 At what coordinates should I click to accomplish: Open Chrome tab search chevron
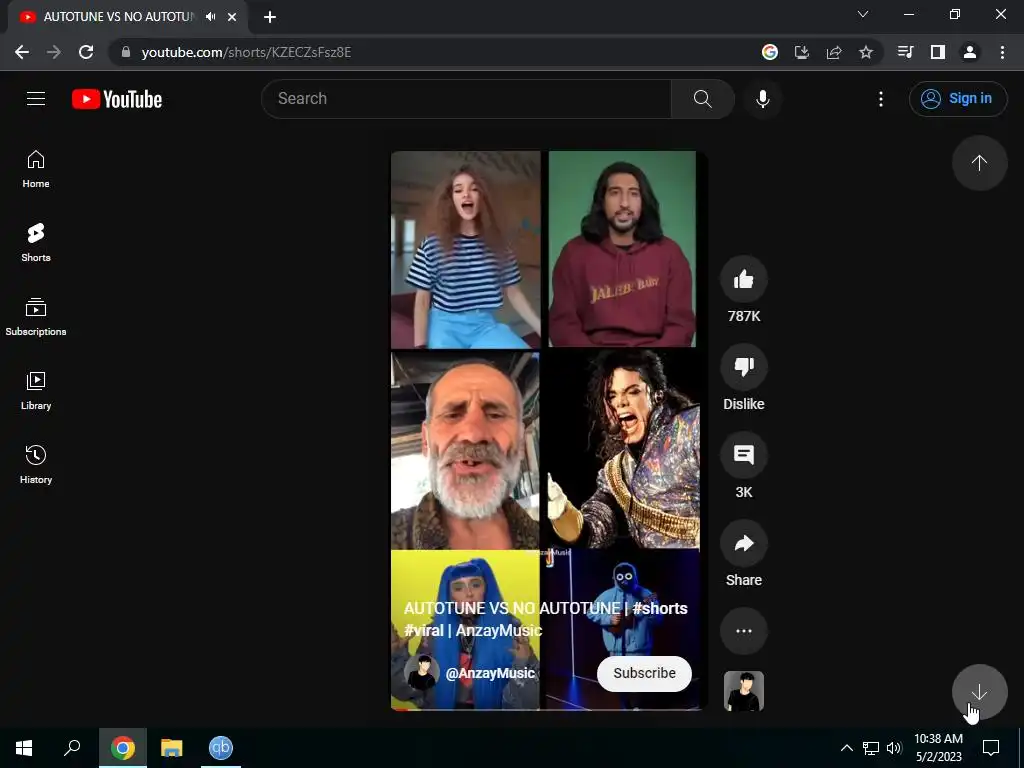(863, 14)
